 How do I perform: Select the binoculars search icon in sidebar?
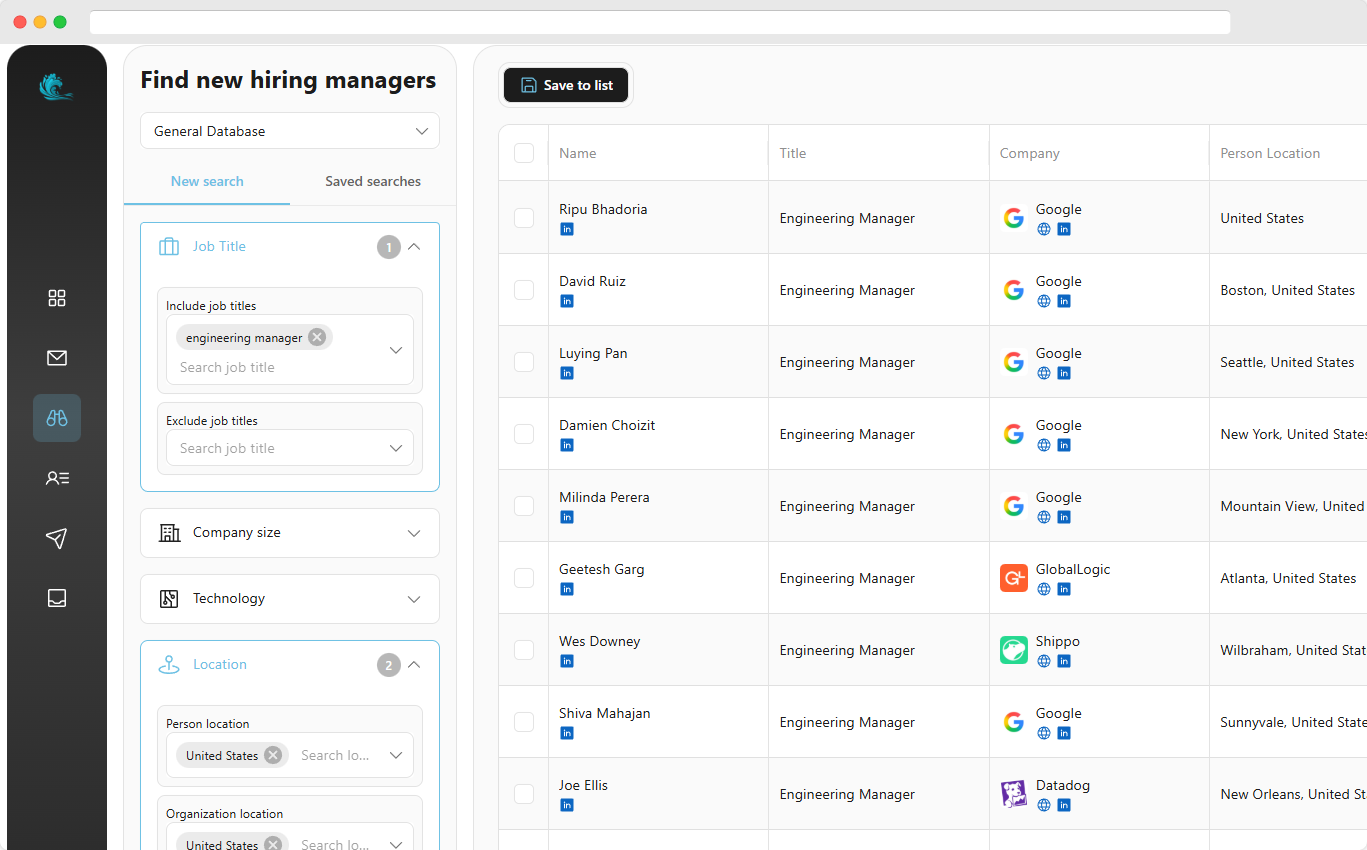[x=57, y=418]
